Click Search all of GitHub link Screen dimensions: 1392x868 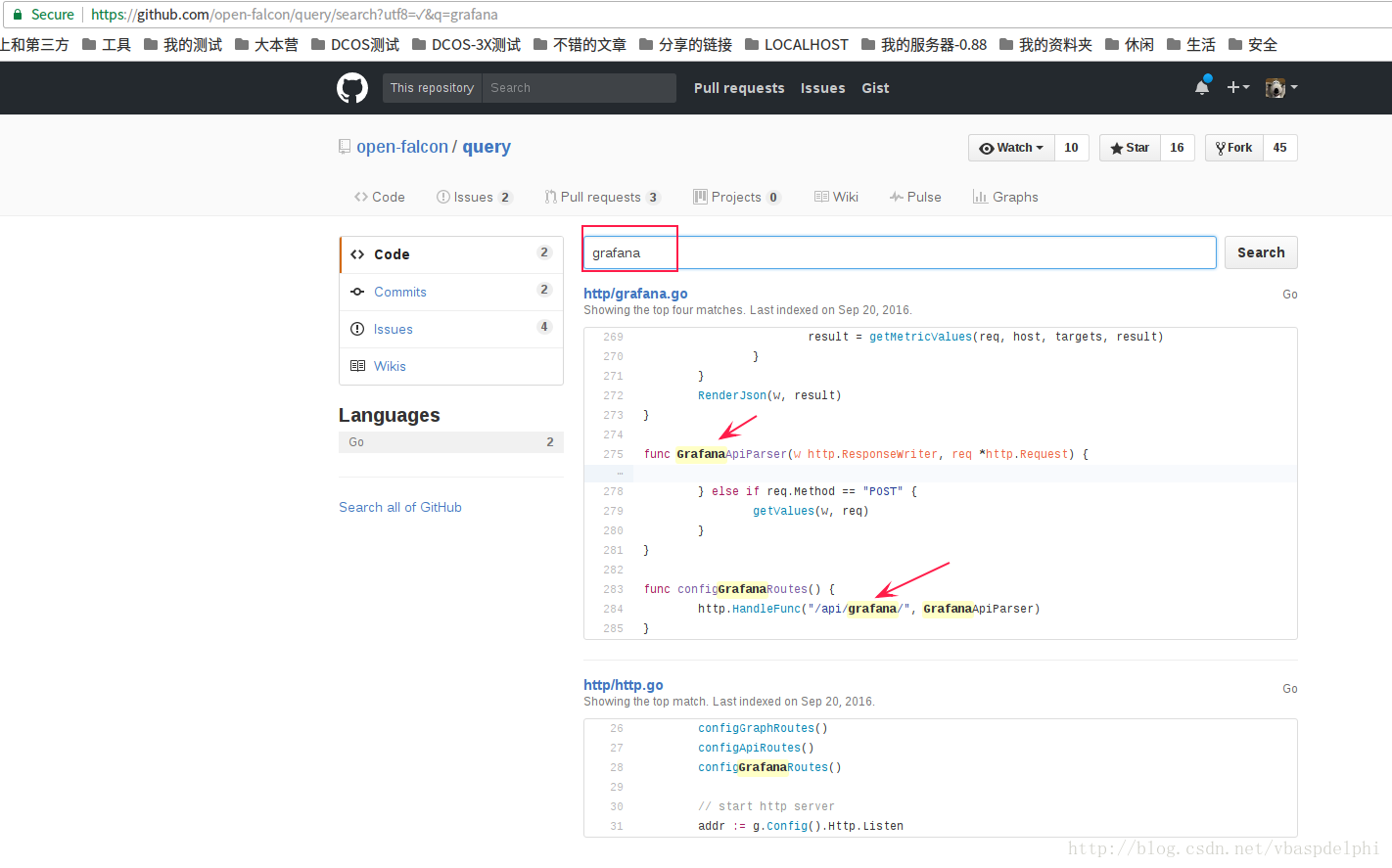(400, 507)
